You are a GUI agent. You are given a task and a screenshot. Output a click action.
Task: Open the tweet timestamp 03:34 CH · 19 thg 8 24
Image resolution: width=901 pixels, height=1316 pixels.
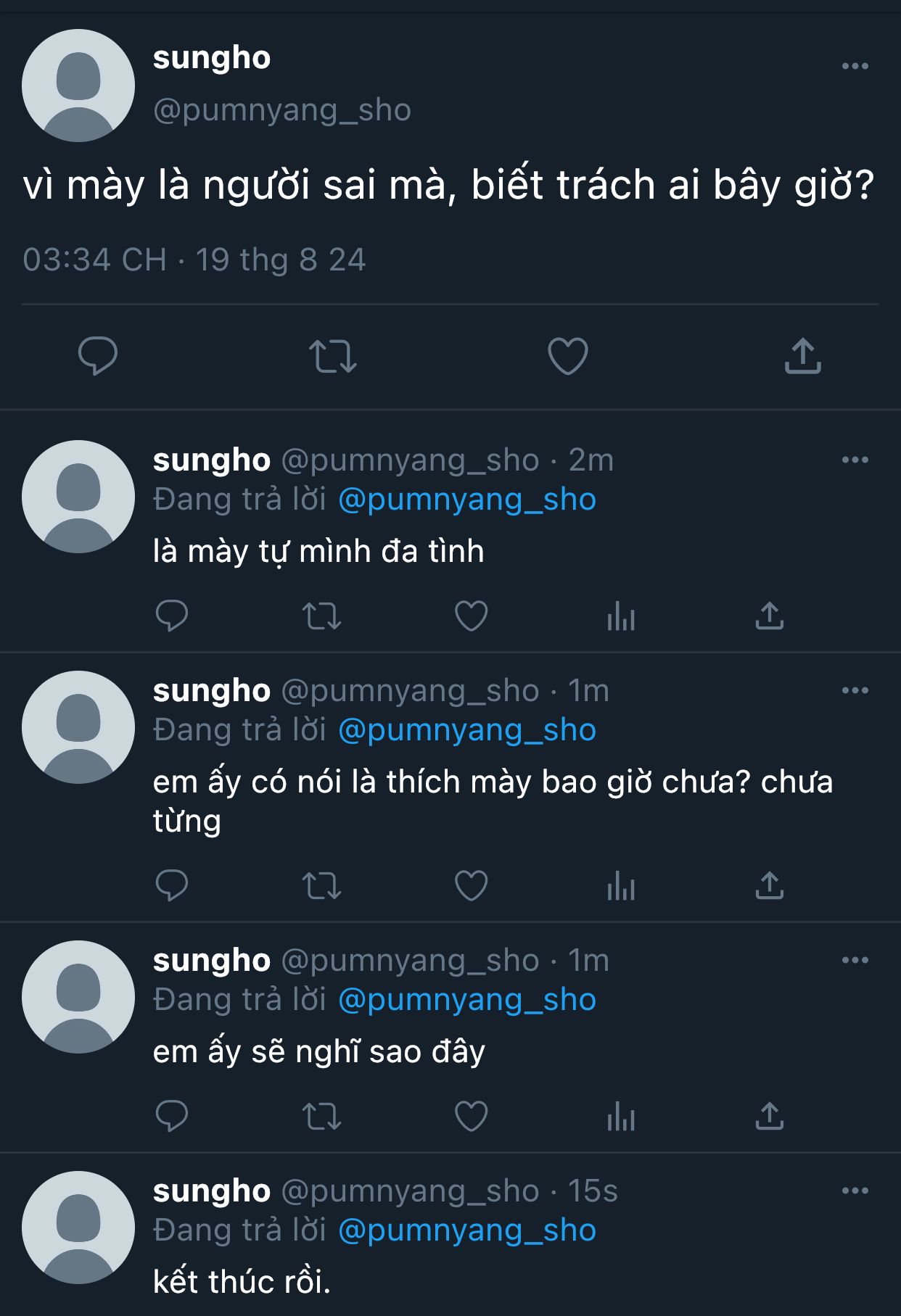194,260
